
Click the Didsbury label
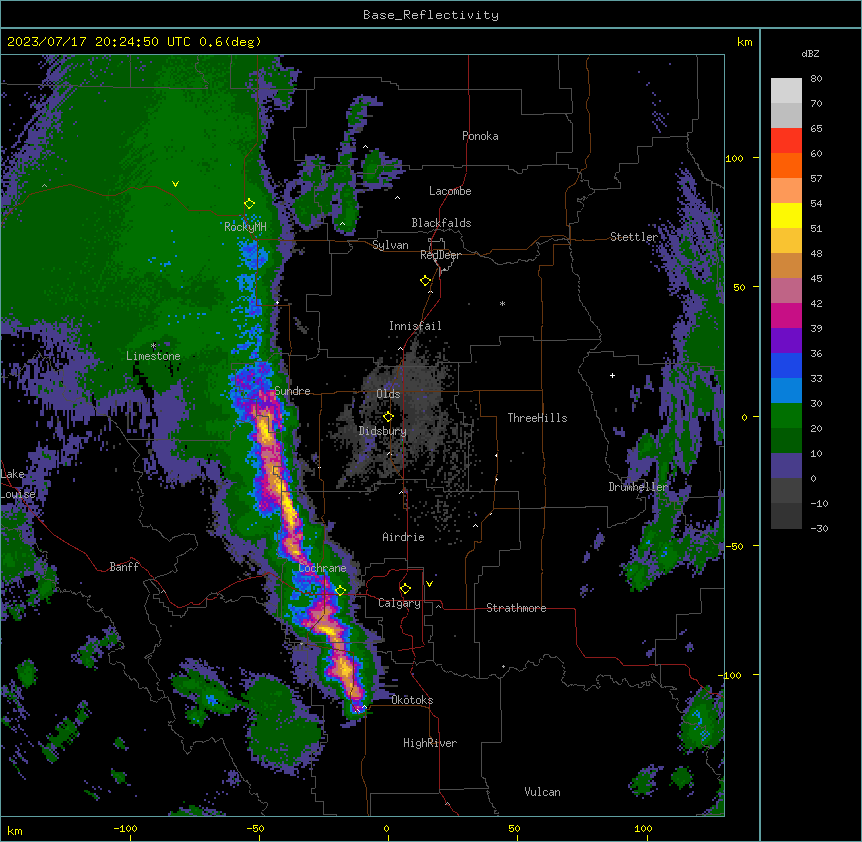click(383, 431)
